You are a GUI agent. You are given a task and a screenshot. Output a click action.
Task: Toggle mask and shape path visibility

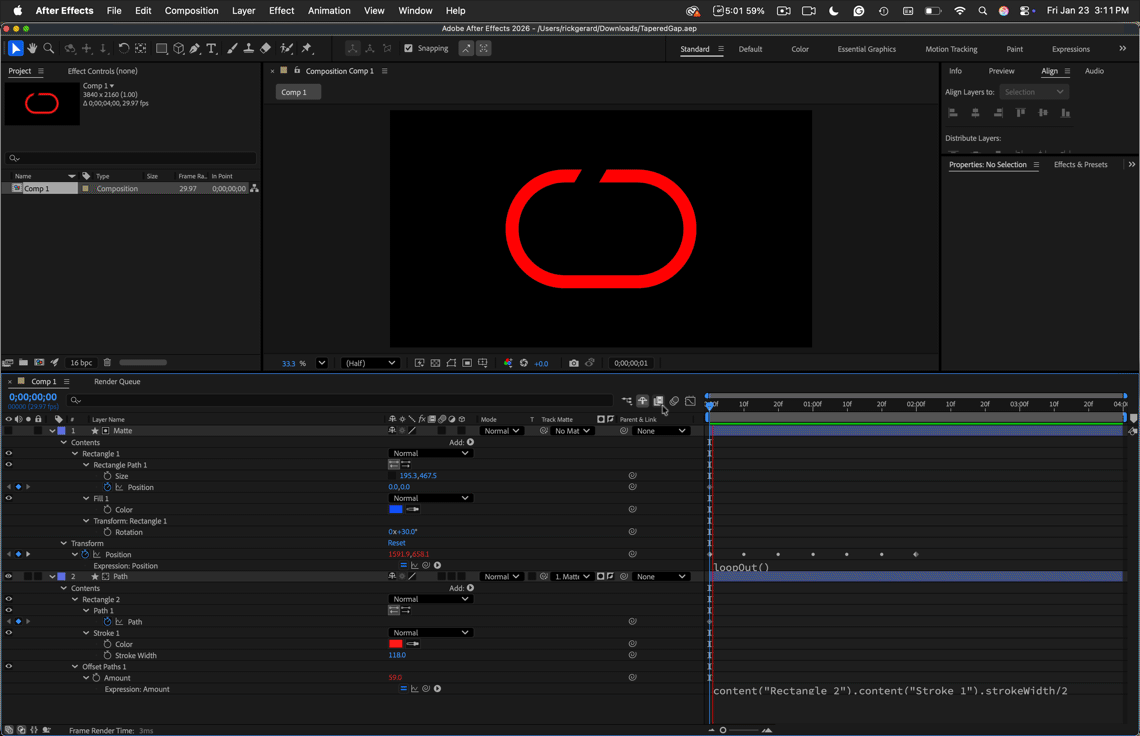(x=451, y=363)
